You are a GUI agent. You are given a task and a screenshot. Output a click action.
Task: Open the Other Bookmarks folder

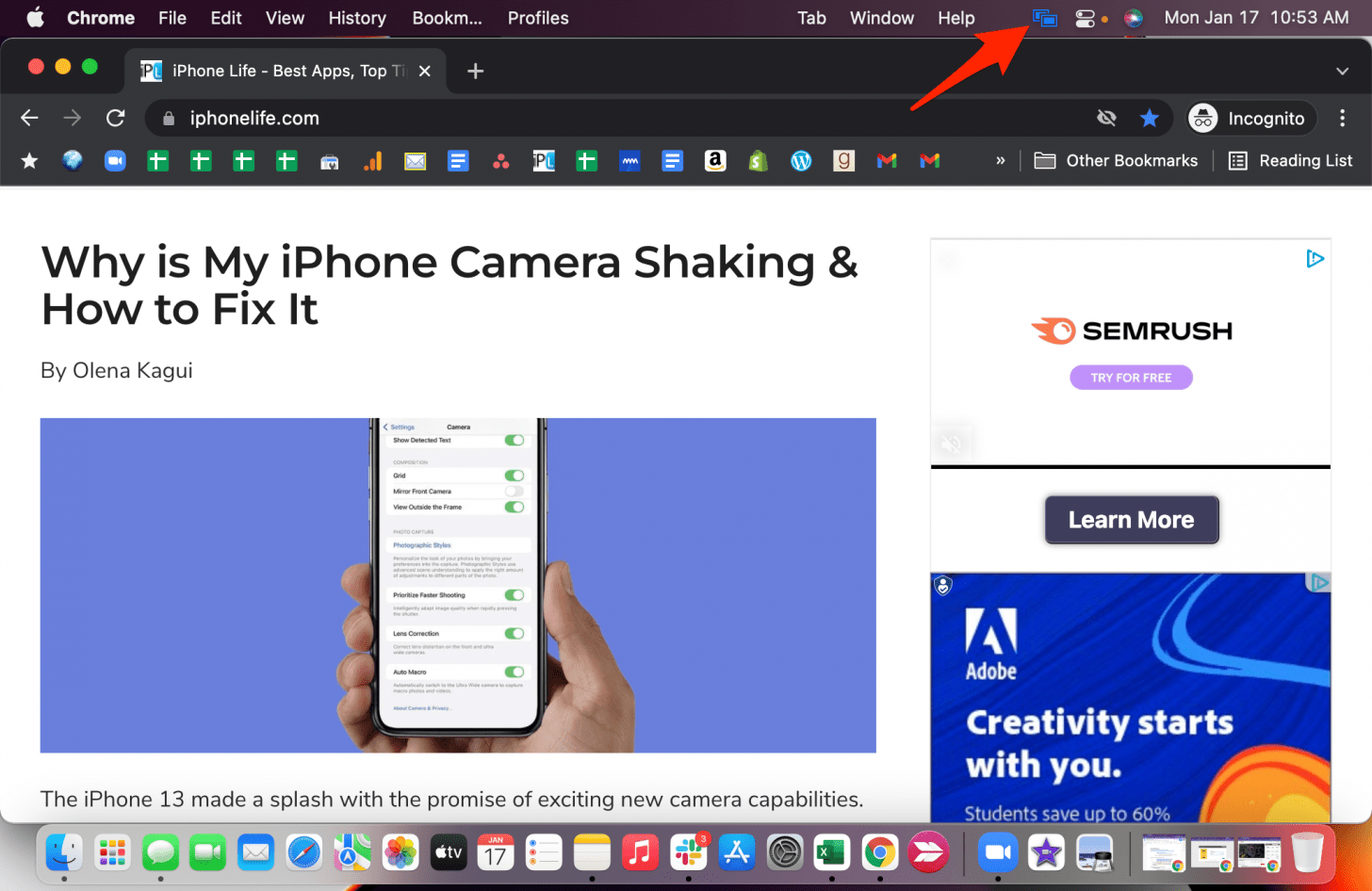pyautogui.click(x=1116, y=160)
